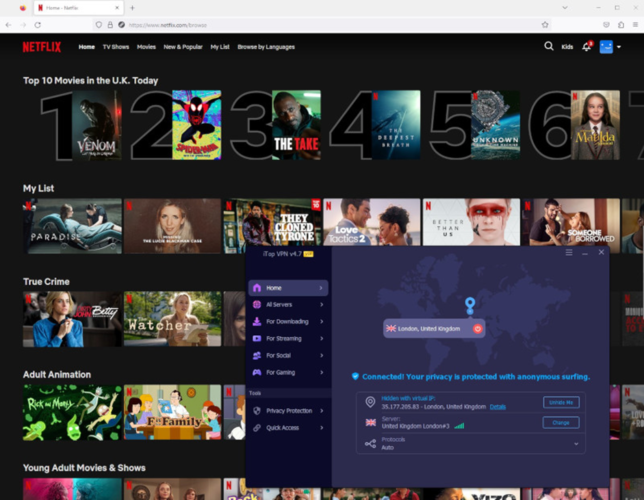Close the Home - Netflix tab
Viewport: 644px width, 500px height.
117,8
